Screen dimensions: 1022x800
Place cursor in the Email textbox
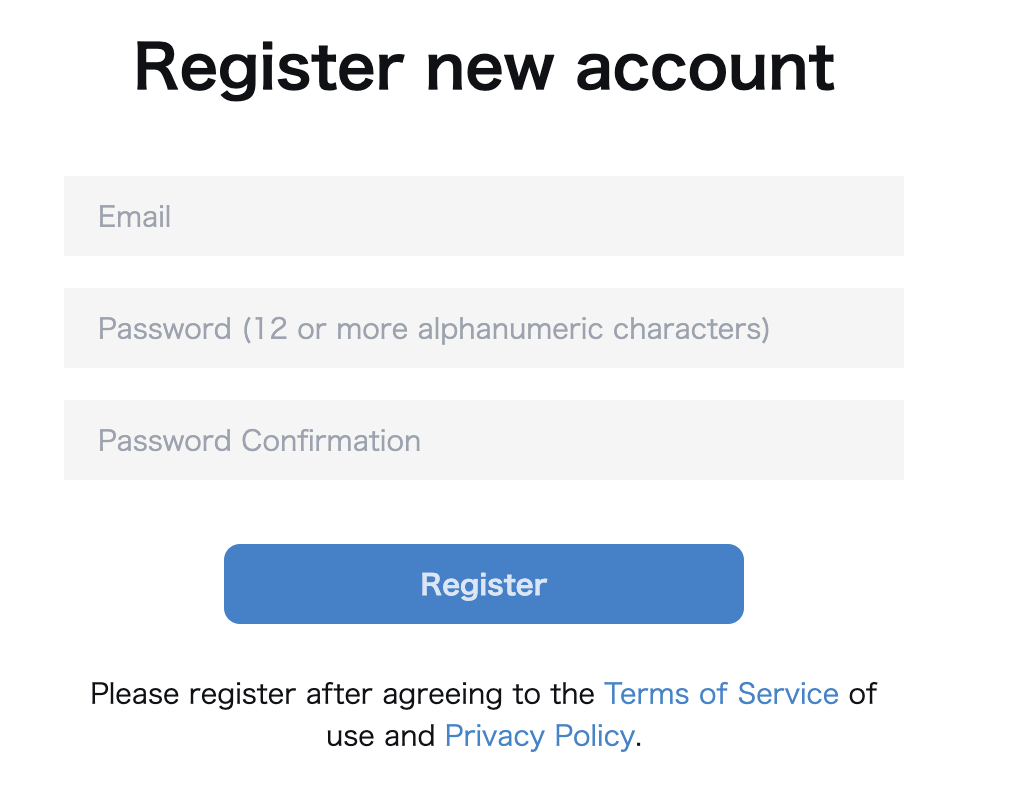pyautogui.click(x=484, y=216)
